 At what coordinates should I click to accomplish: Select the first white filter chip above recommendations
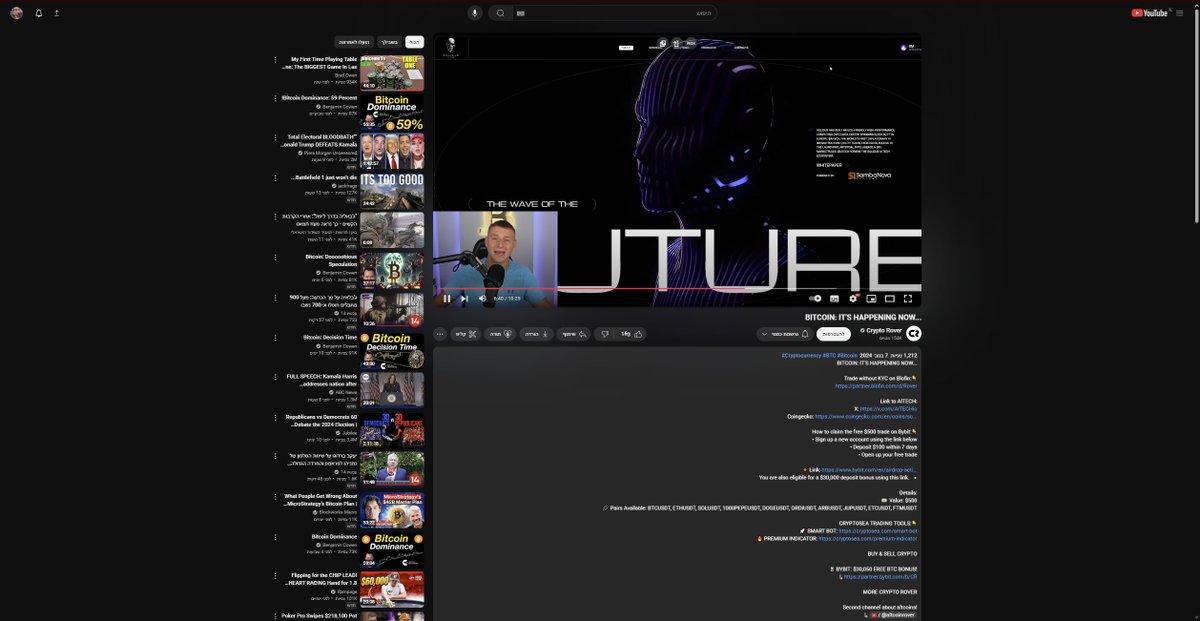click(x=415, y=42)
